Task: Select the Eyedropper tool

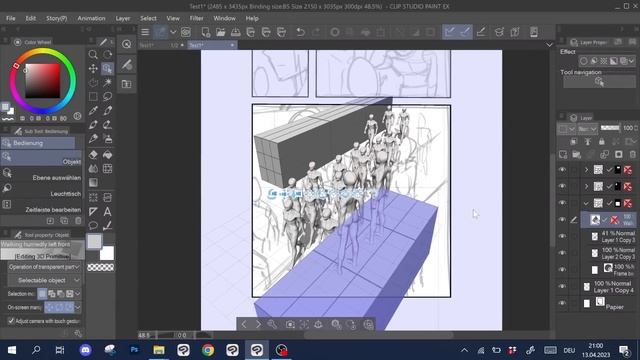Action: pyautogui.click(x=93, y=111)
